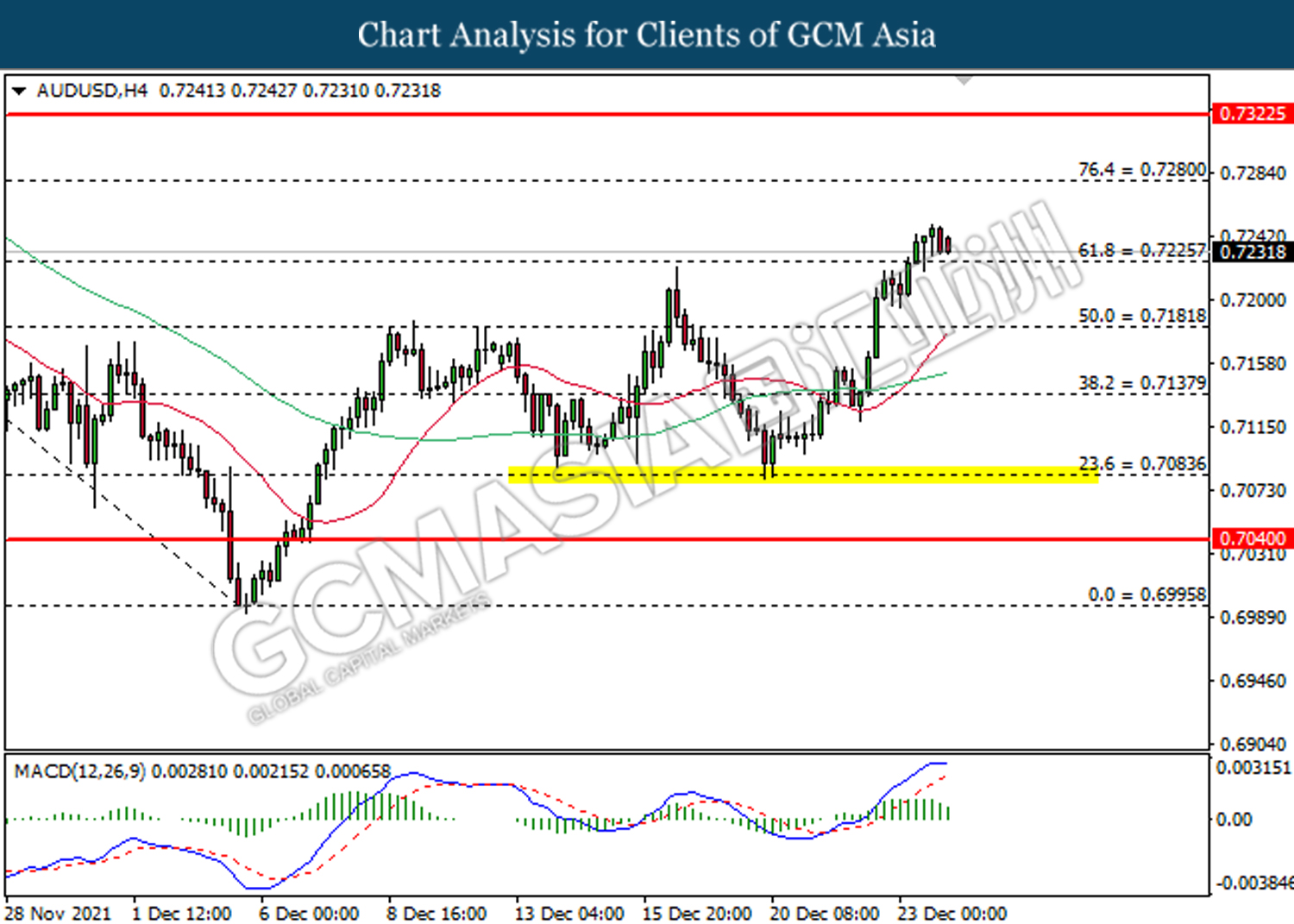Click the price axis value 0.69890
Image resolution: width=1294 pixels, height=924 pixels.
(x=1253, y=618)
